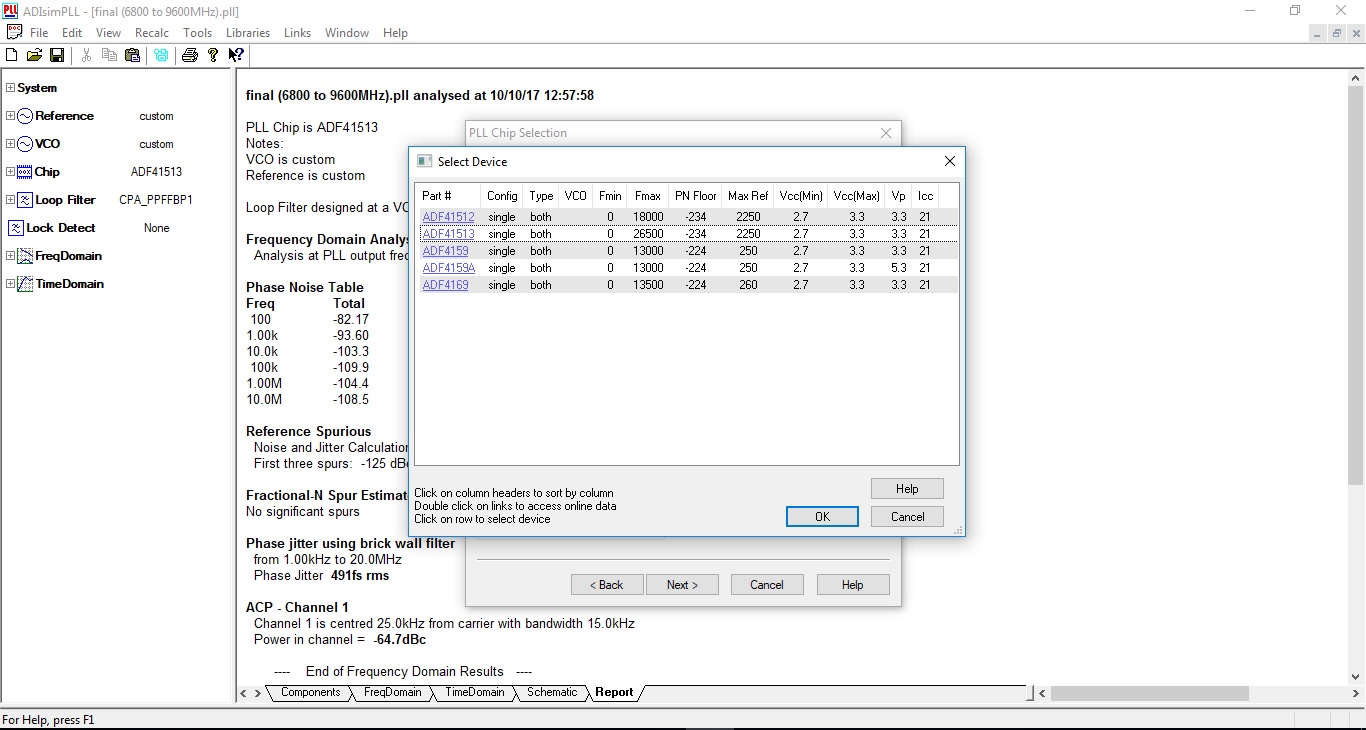The image size is (1366, 730).
Task: Open a file using the folder icon
Action: tap(34, 55)
